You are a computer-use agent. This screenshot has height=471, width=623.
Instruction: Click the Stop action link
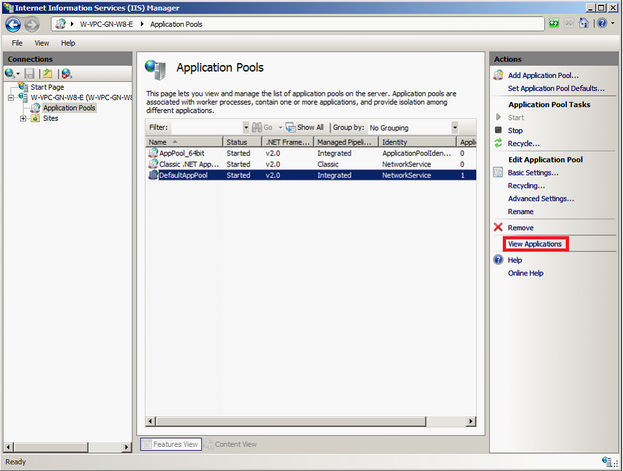(x=515, y=130)
